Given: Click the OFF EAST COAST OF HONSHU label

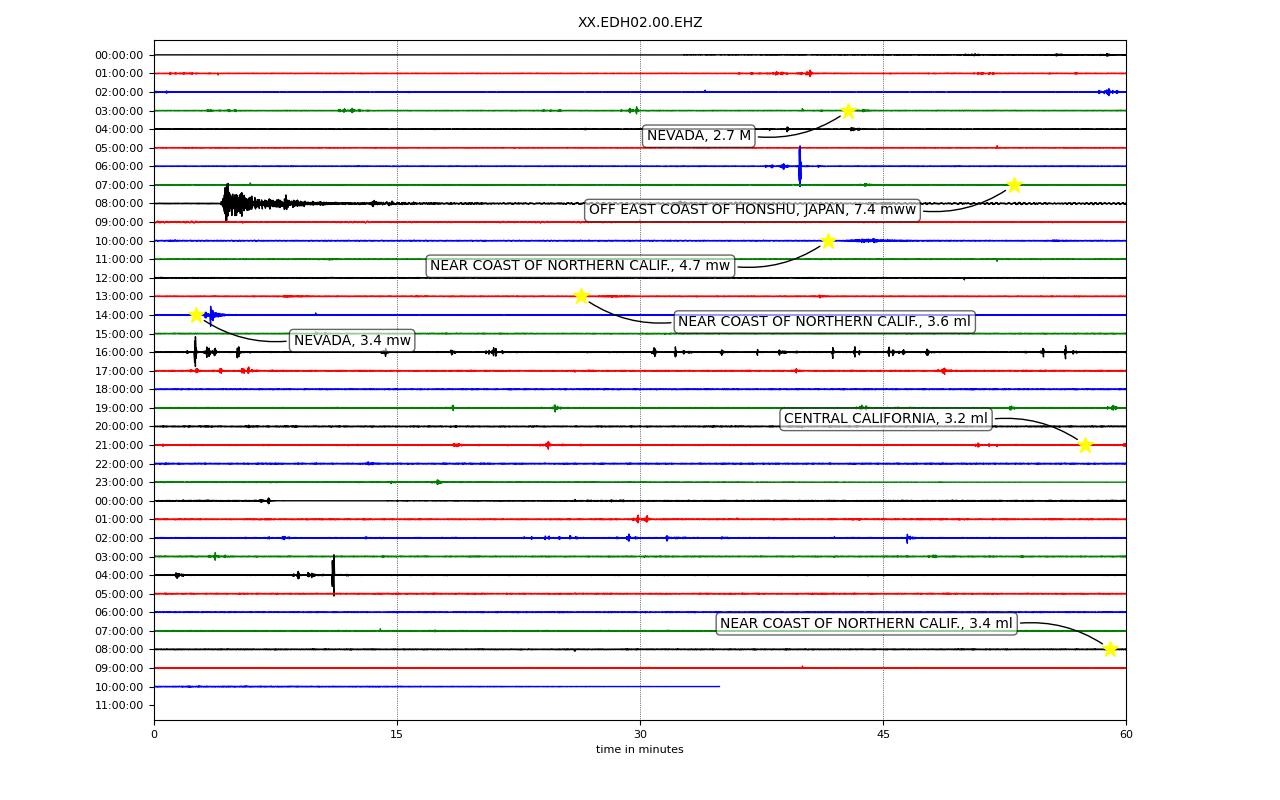Looking at the screenshot, I should click(752, 210).
